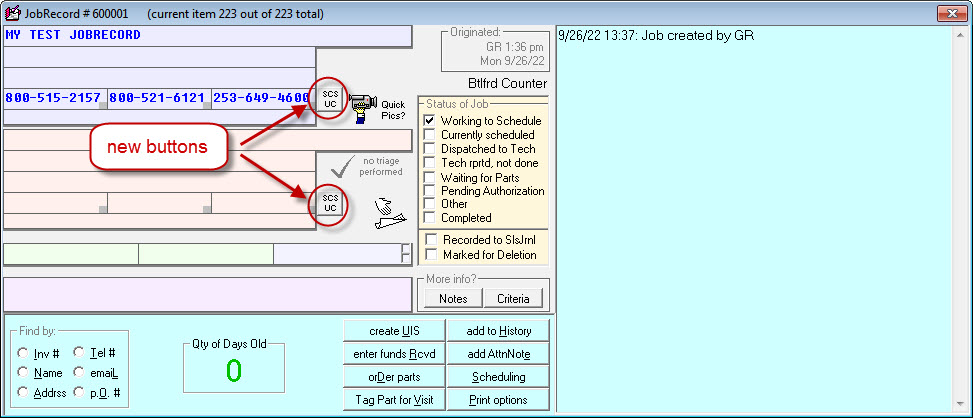Click the no-triage-performed checkmark icon

coord(343,166)
